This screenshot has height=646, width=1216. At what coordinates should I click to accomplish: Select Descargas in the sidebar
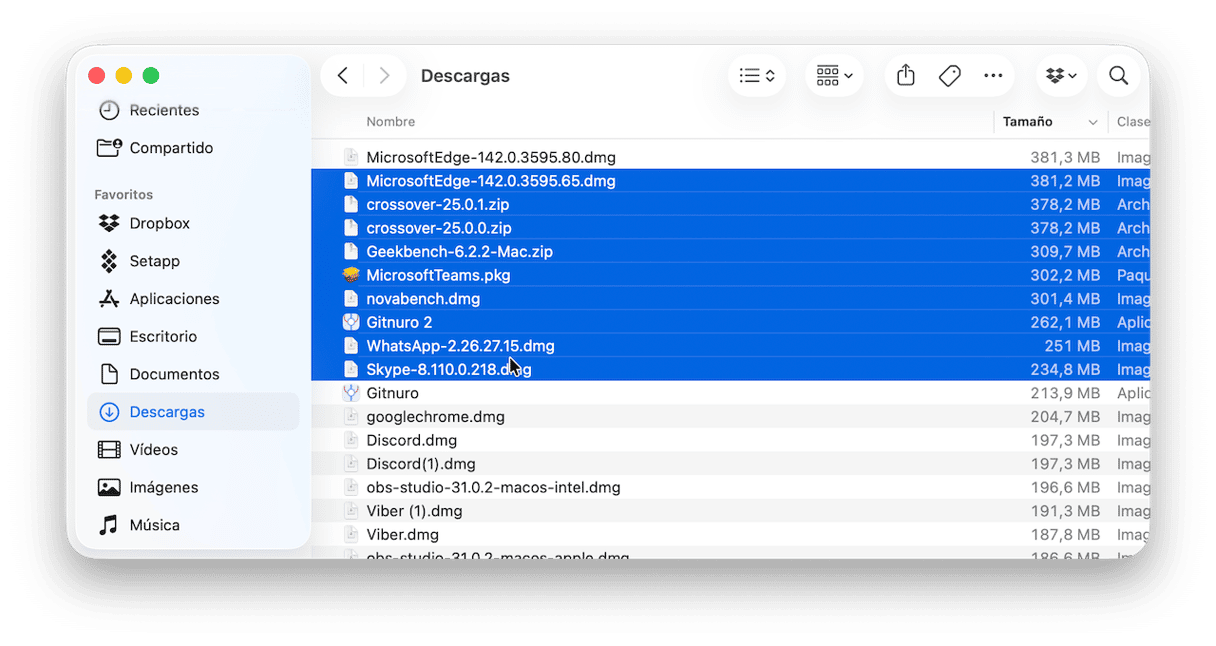tap(193, 412)
